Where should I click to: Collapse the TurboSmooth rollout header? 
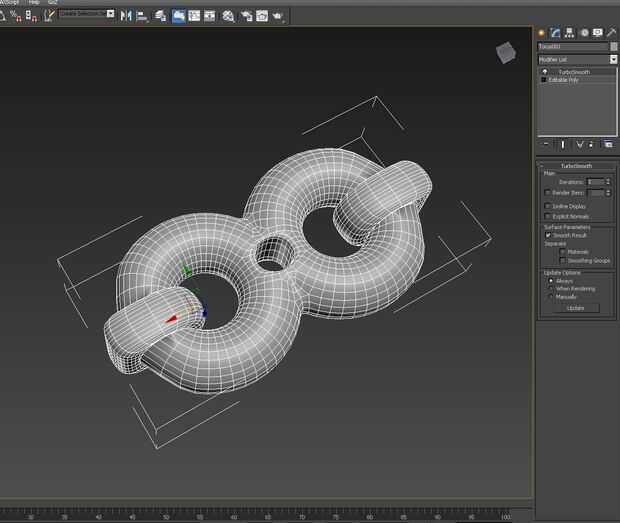(575, 165)
